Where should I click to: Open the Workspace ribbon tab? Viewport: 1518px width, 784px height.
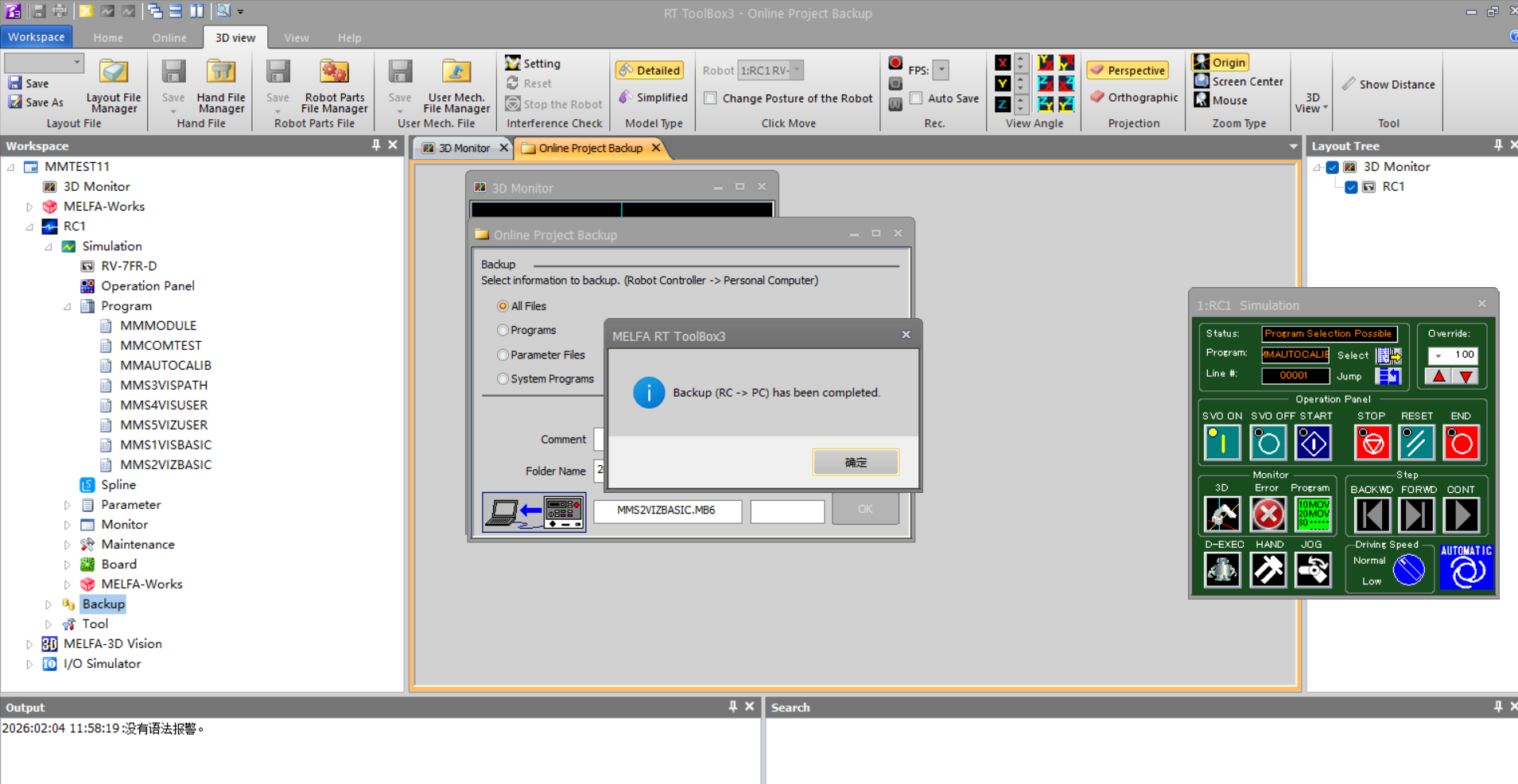37,37
